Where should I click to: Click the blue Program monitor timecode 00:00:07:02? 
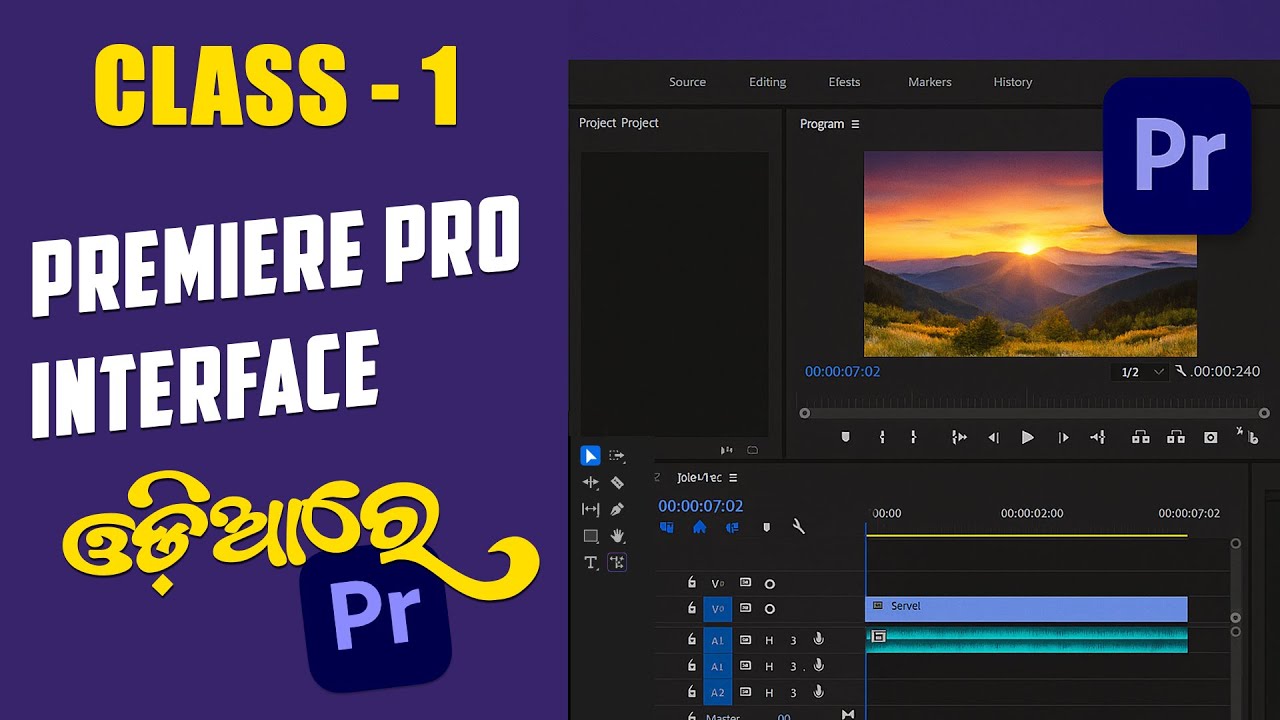pos(843,372)
